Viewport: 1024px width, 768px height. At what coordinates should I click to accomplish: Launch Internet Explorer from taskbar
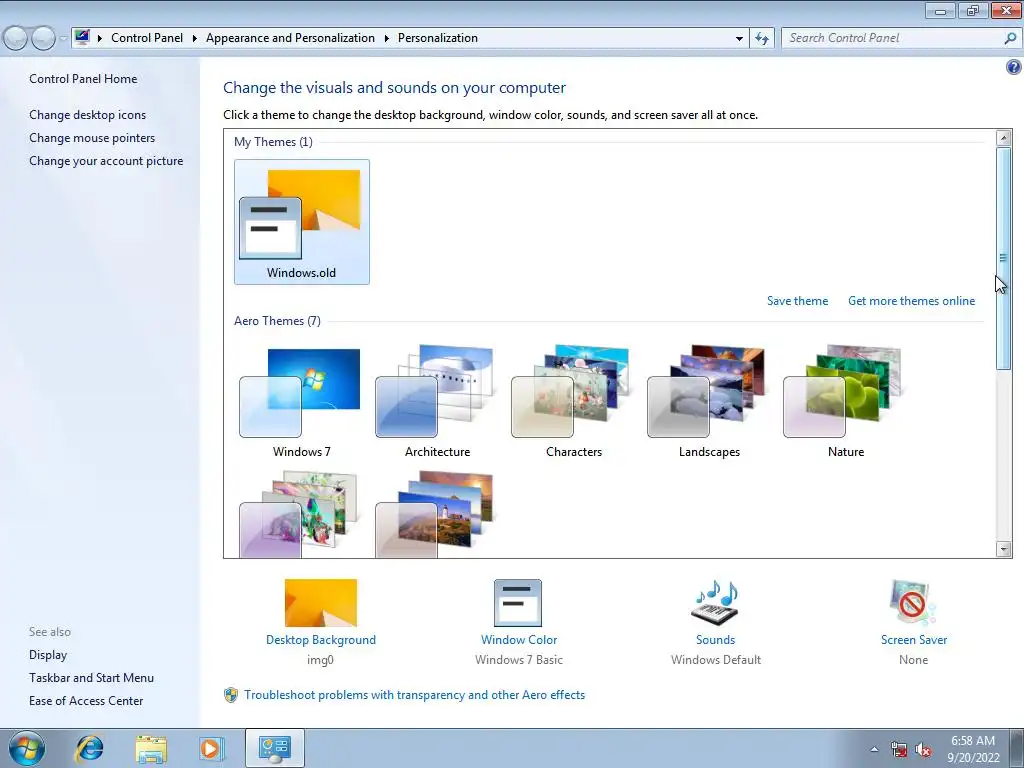[89, 748]
